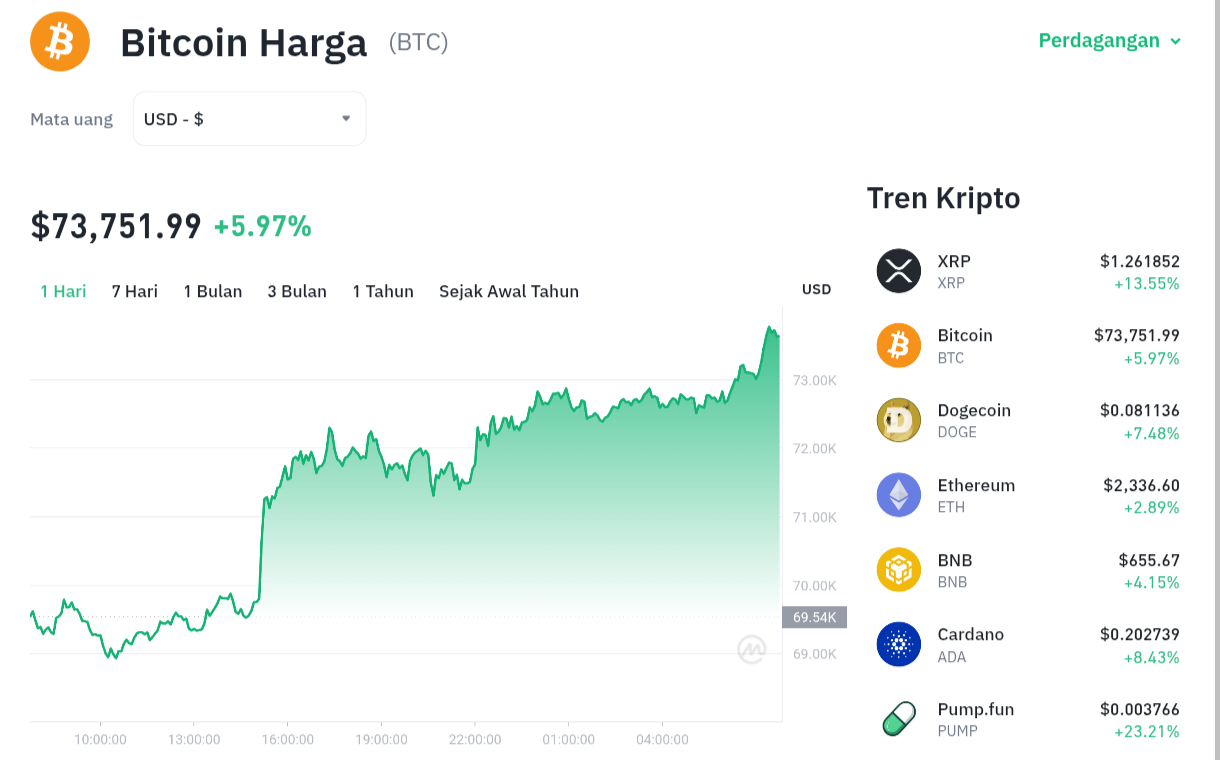
Task: Click the Dogecoin coin icon
Action: coord(898,420)
